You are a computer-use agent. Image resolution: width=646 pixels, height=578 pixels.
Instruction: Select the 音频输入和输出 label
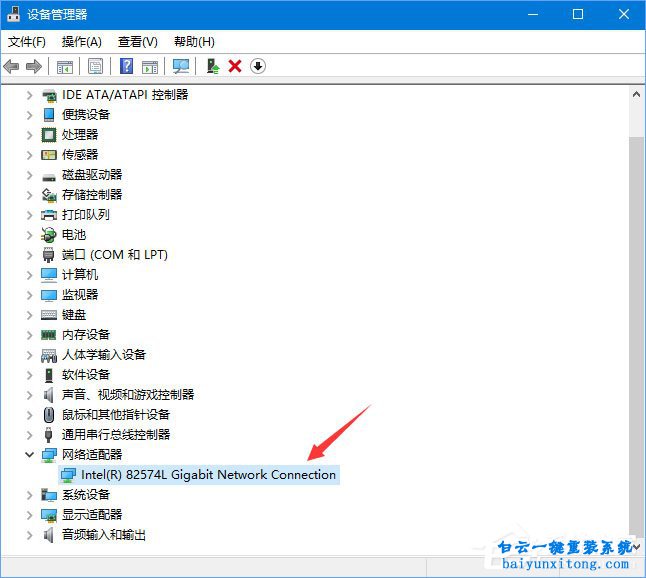tap(104, 535)
